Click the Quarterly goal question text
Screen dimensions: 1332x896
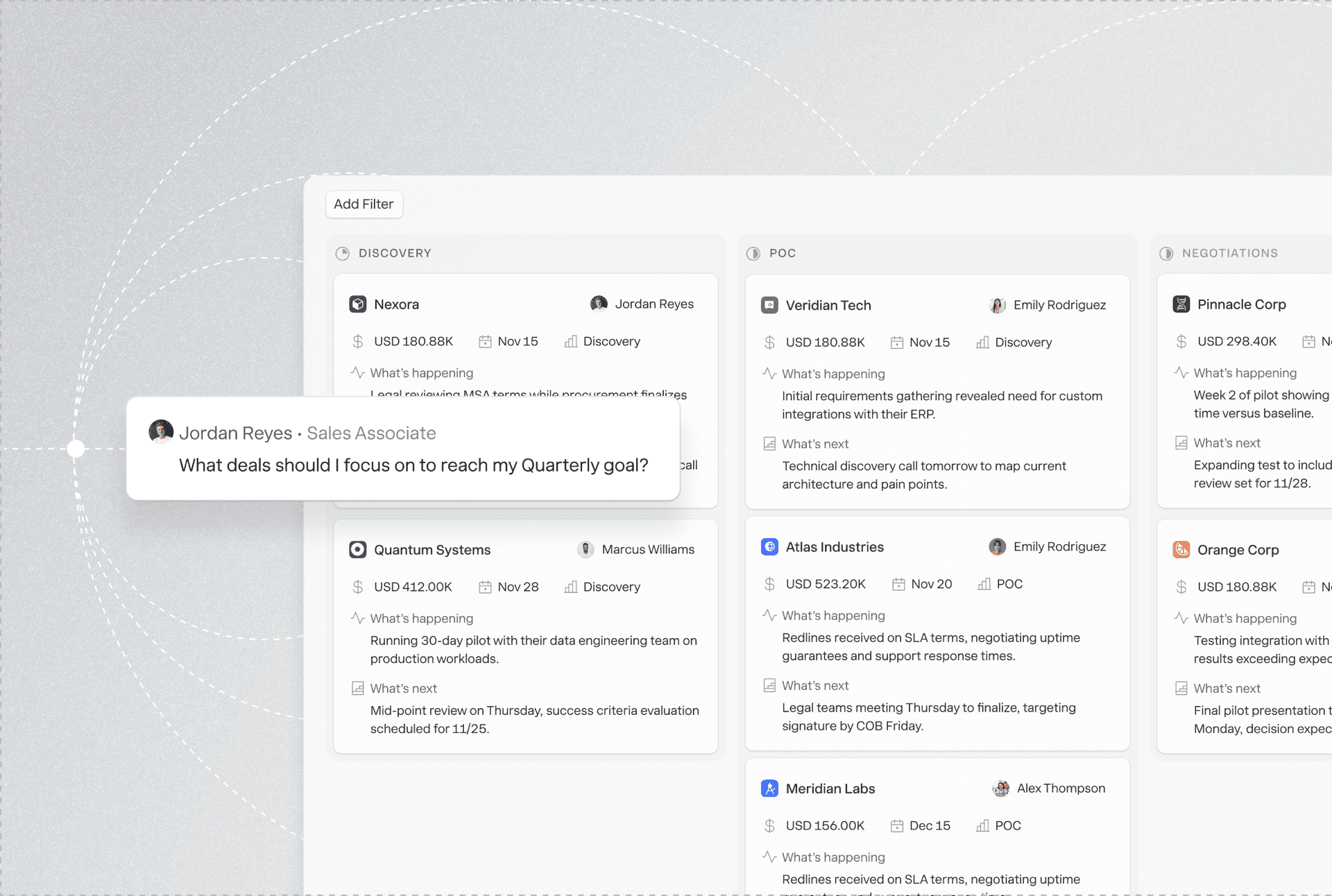(413, 465)
